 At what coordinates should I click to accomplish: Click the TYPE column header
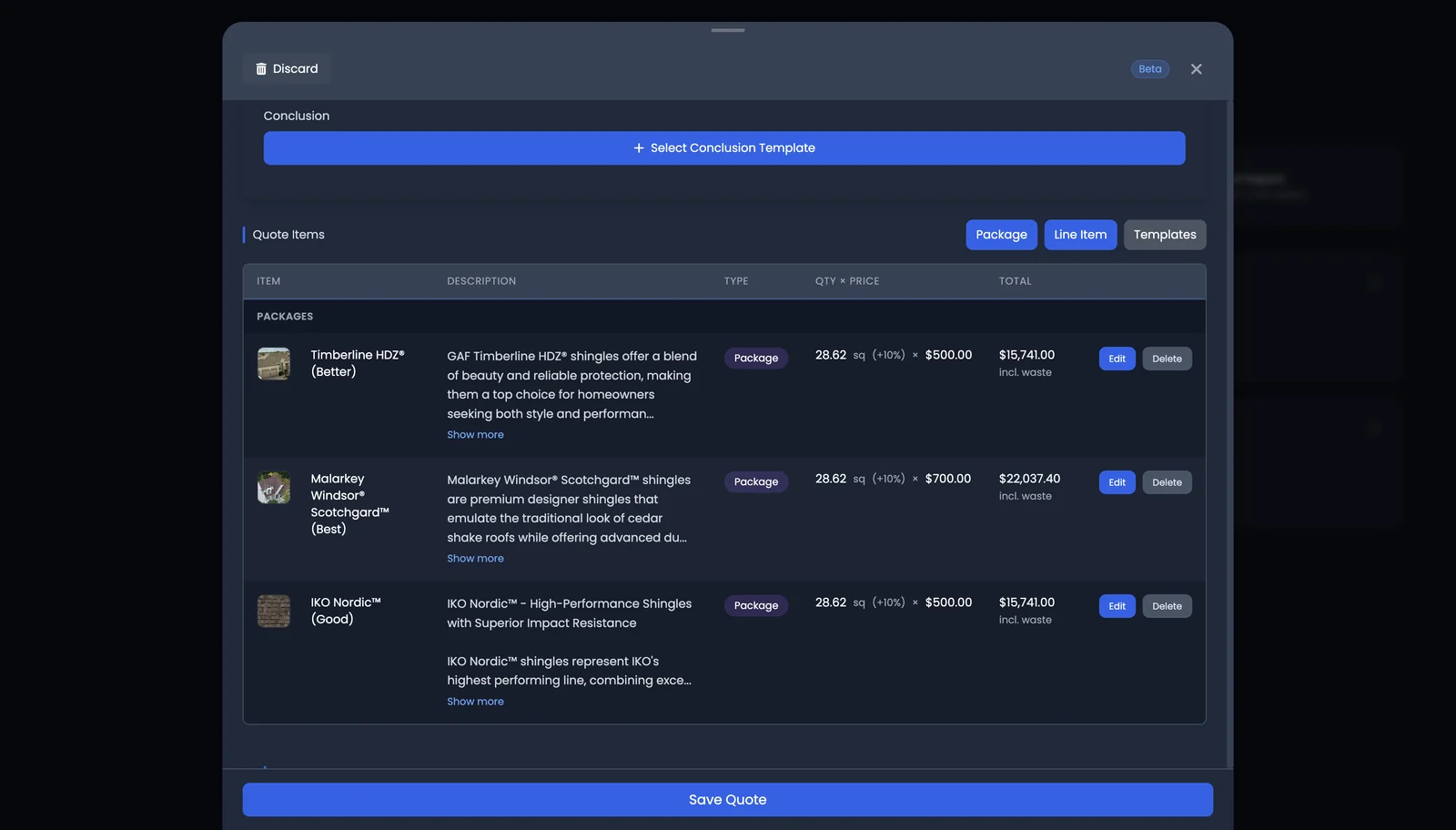tap(736, 281)
